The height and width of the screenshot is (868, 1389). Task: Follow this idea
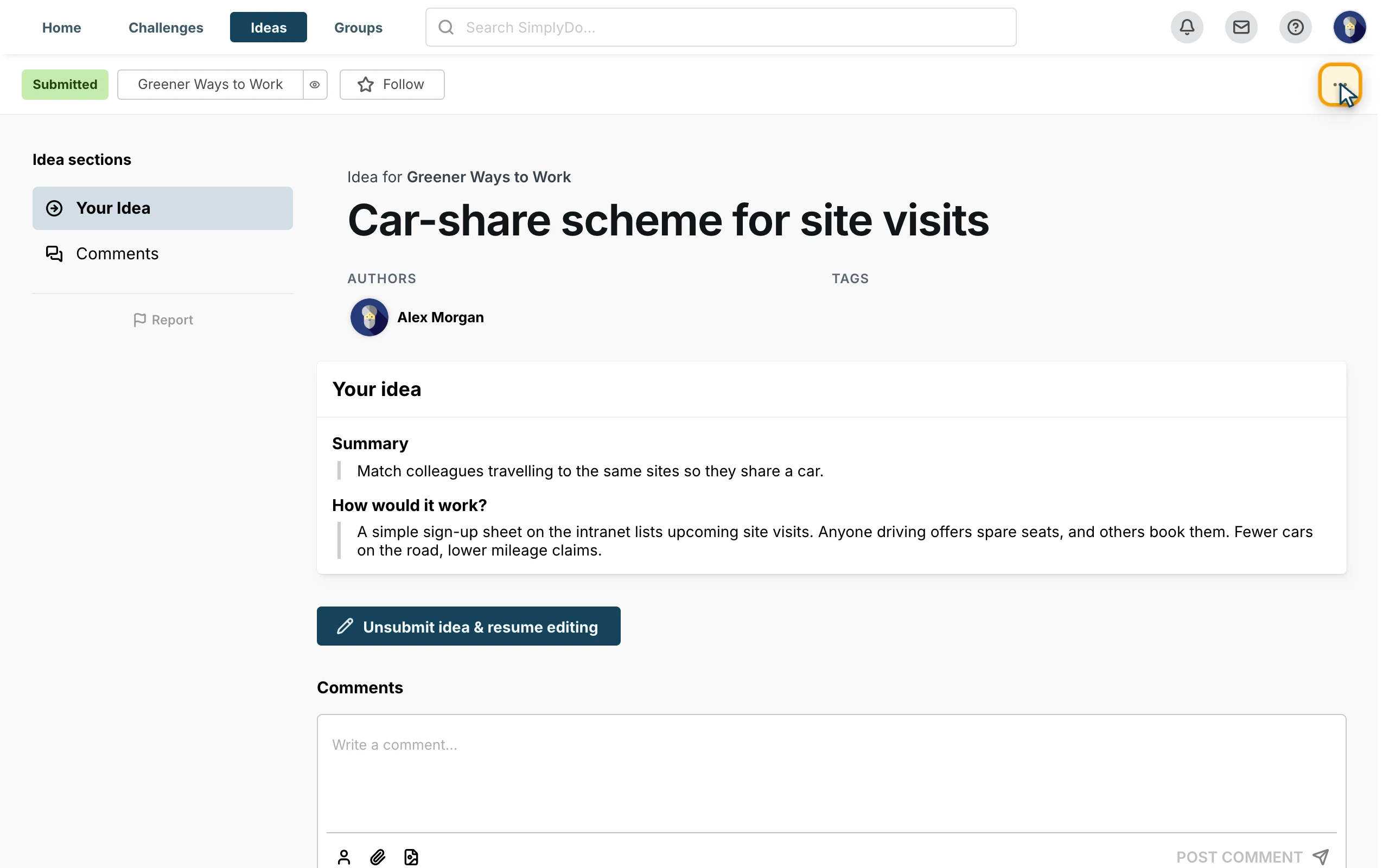pyautogui.click(x=392, y=85)
